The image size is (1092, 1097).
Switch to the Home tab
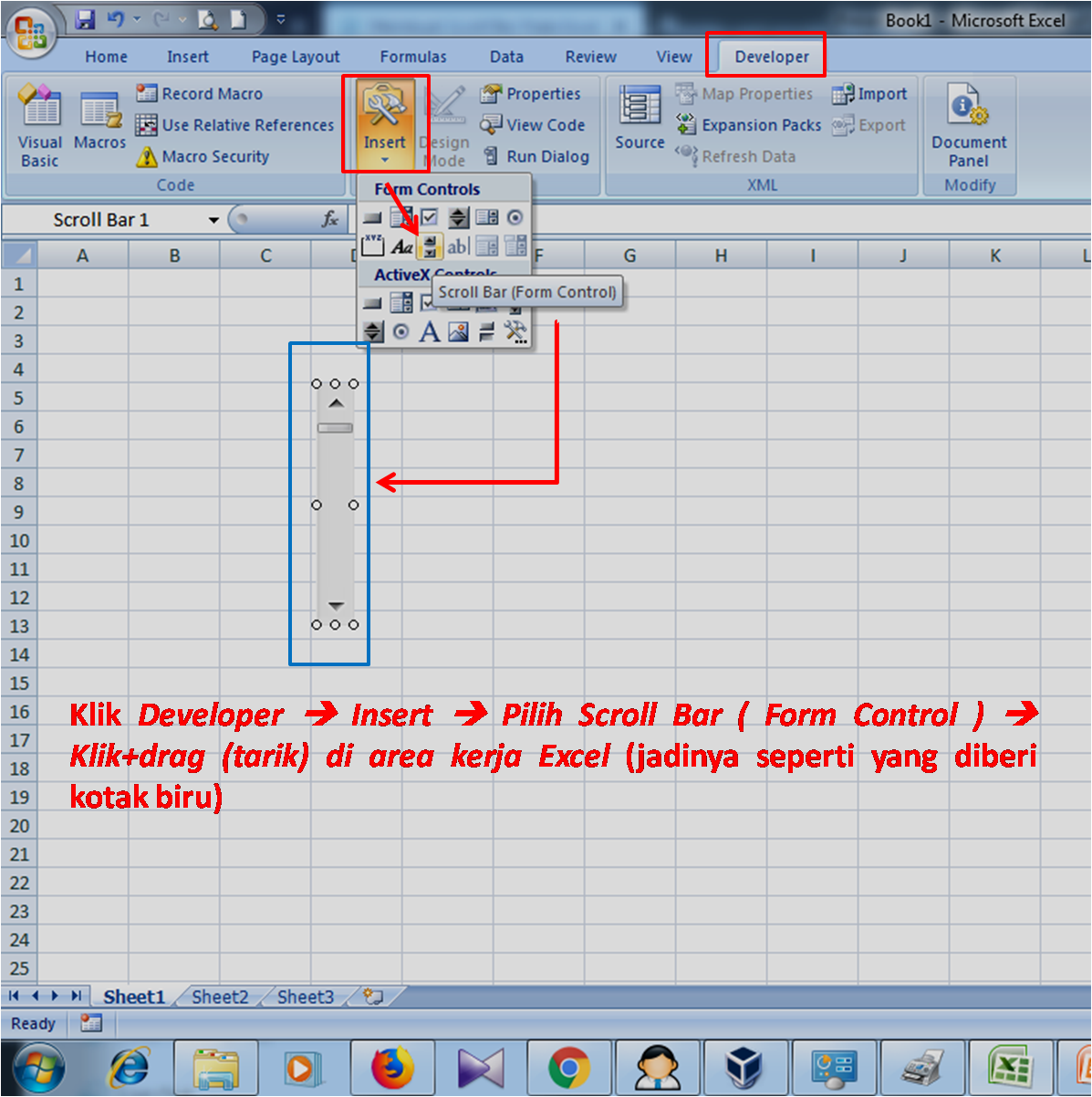(x=106, y=57)
